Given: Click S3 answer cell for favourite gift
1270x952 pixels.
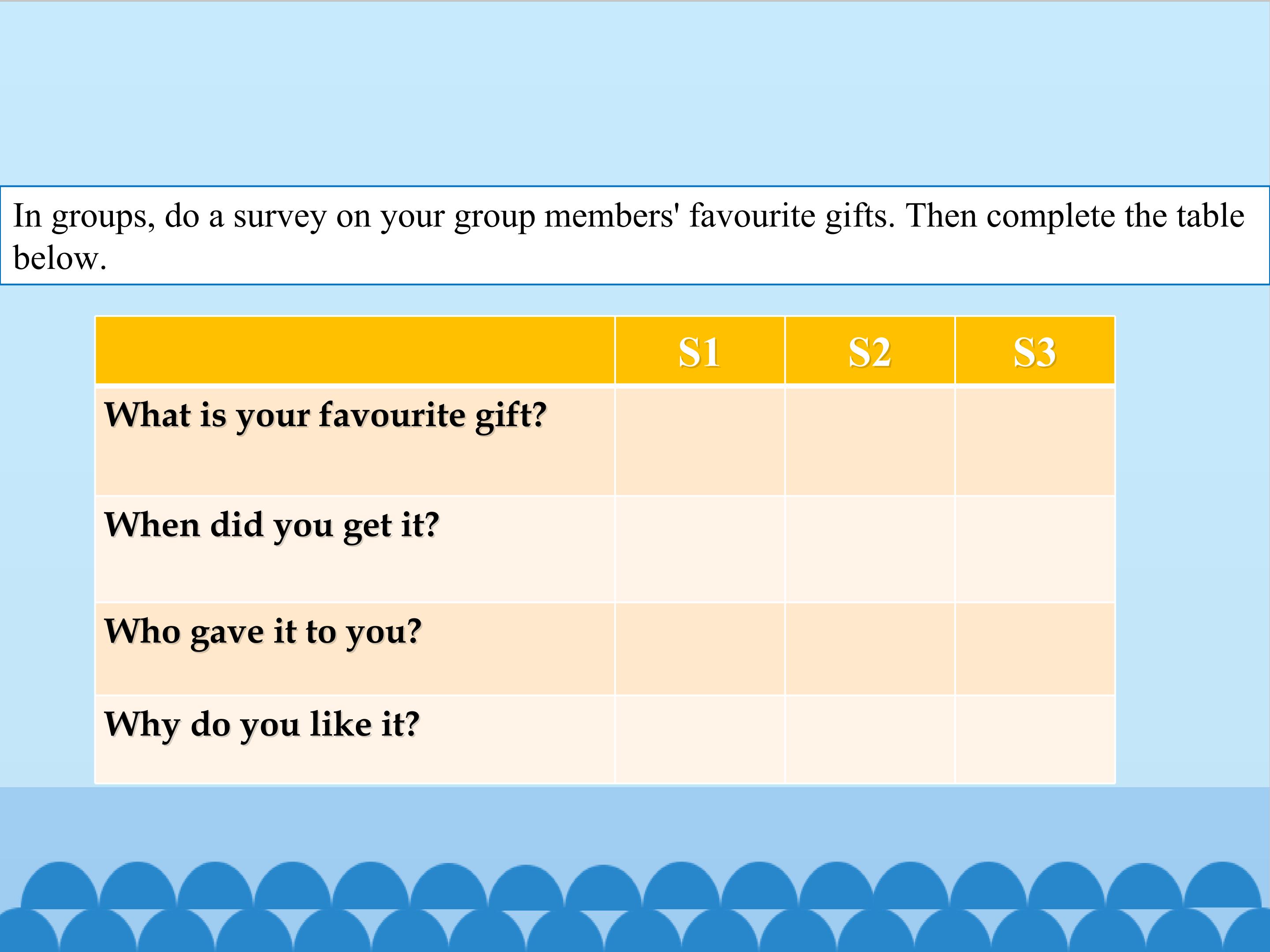Looking at the screenshot, I should pyautogui.click(x=1035, y=441).
